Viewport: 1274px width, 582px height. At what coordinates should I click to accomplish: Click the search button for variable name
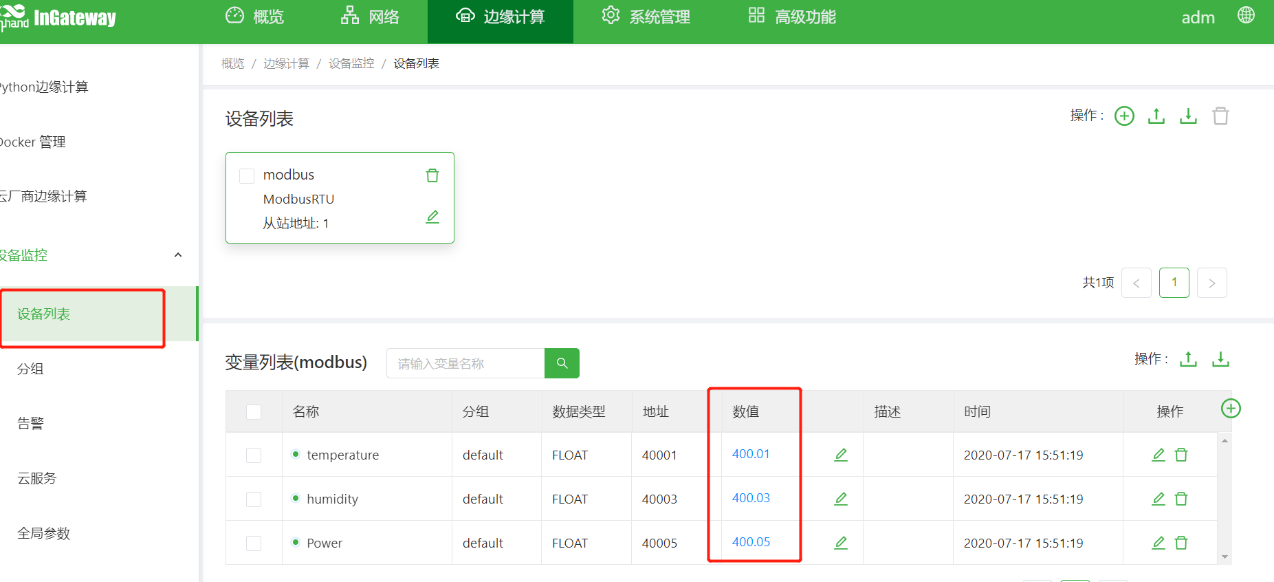pos(562,363)
